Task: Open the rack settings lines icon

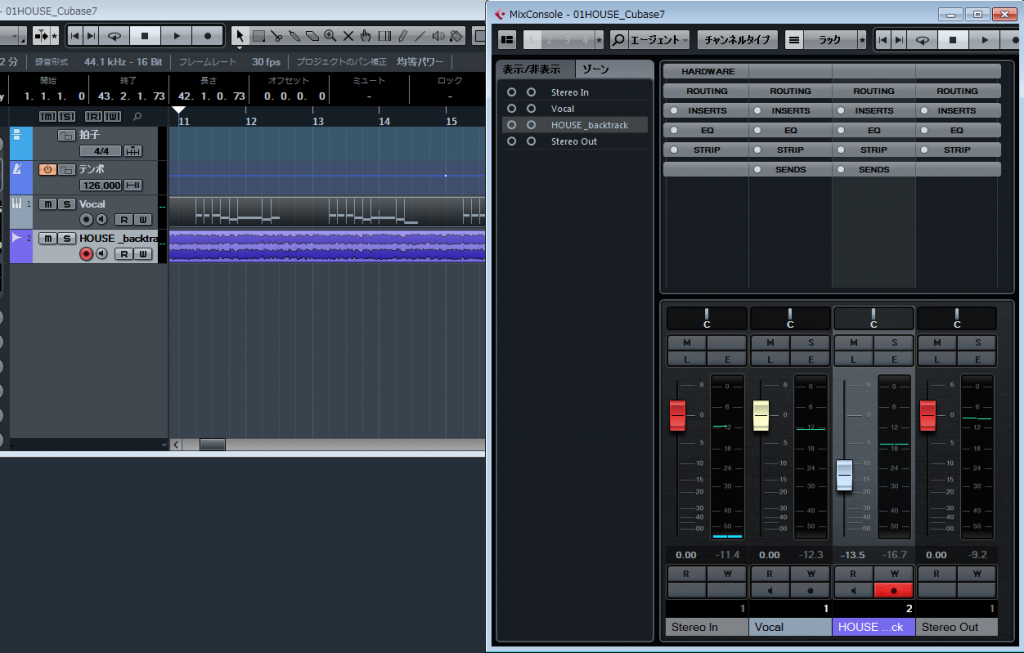Action: click(x=793, y=40)
